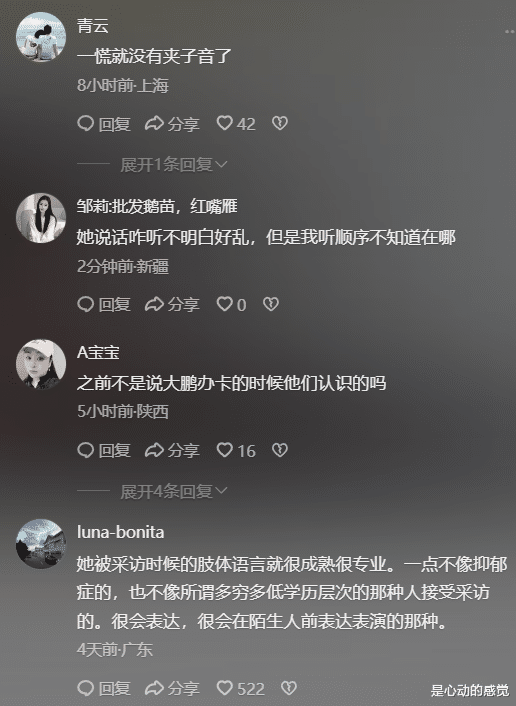Dislike A宝宝's comment via broken heart
The image size is (516, 706).
pyautogui.click(x=280, y=450)
